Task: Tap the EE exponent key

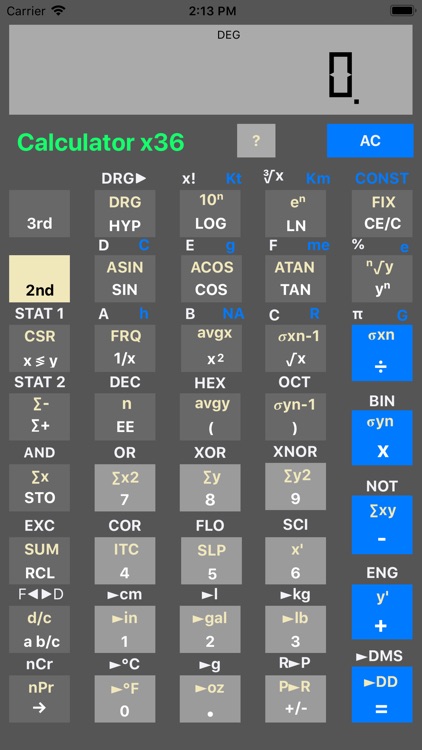Action: (x=125, y=417)
